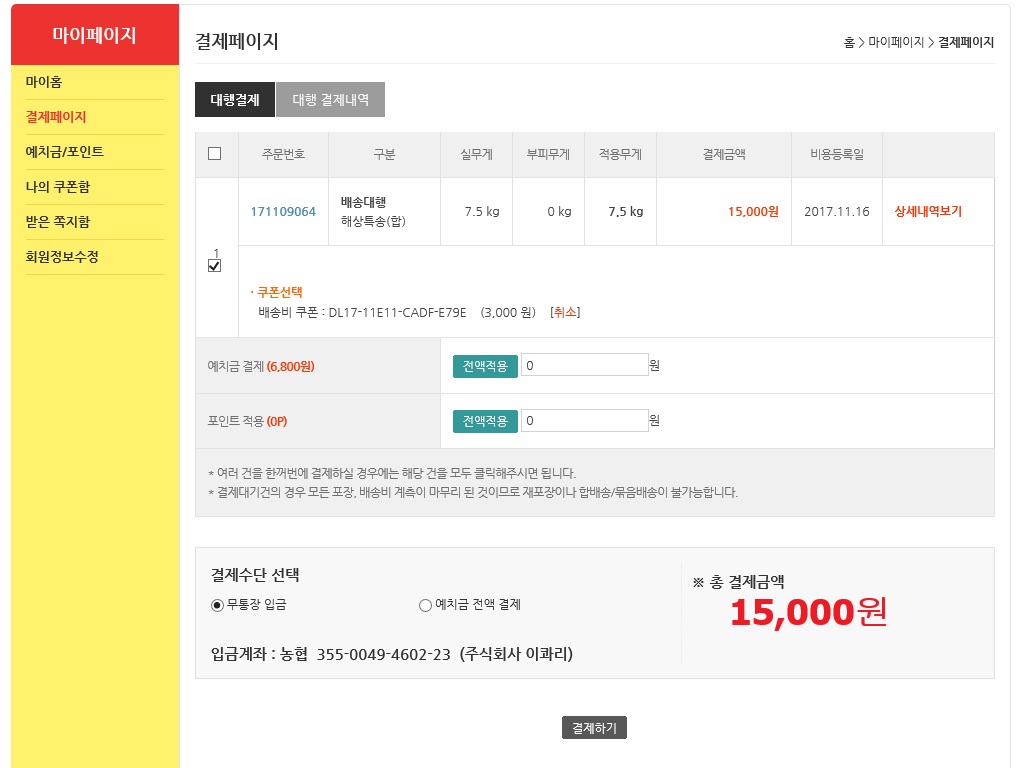Image resolution: width=1020 pixels, height=768 pixels.
Task: Open the 대행결제 tab
Action: pyautogui.click(x=235, y=99)
